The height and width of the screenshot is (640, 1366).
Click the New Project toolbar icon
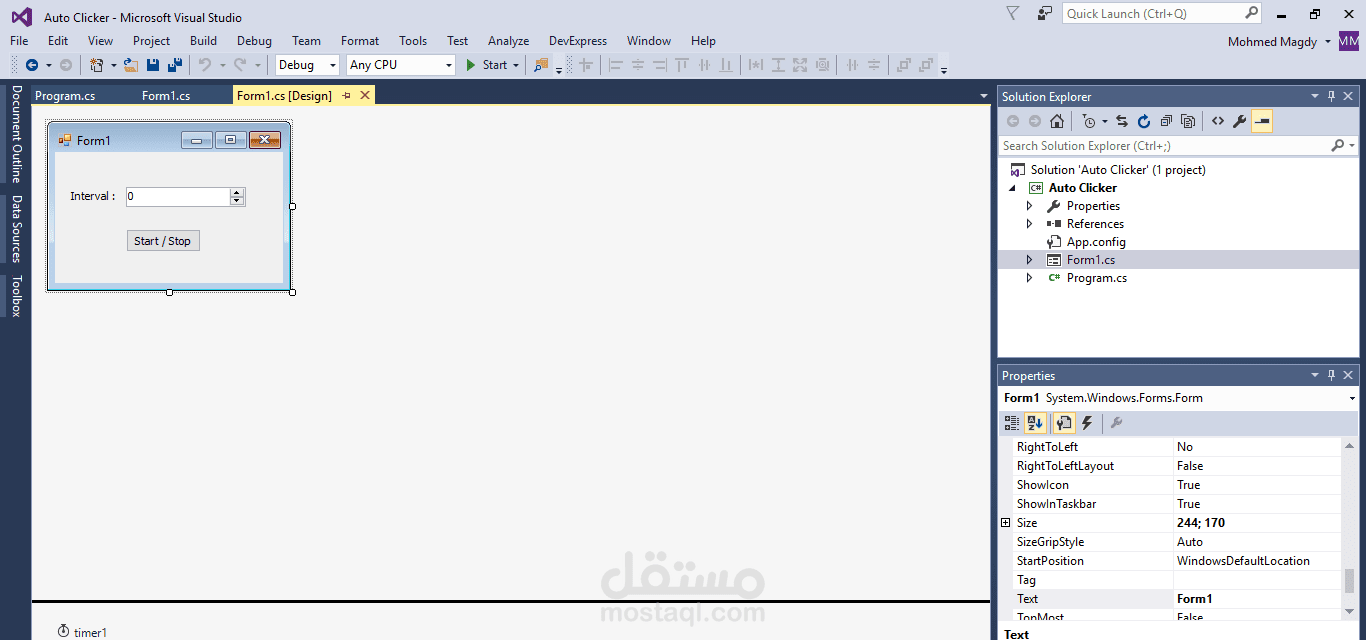97,65
